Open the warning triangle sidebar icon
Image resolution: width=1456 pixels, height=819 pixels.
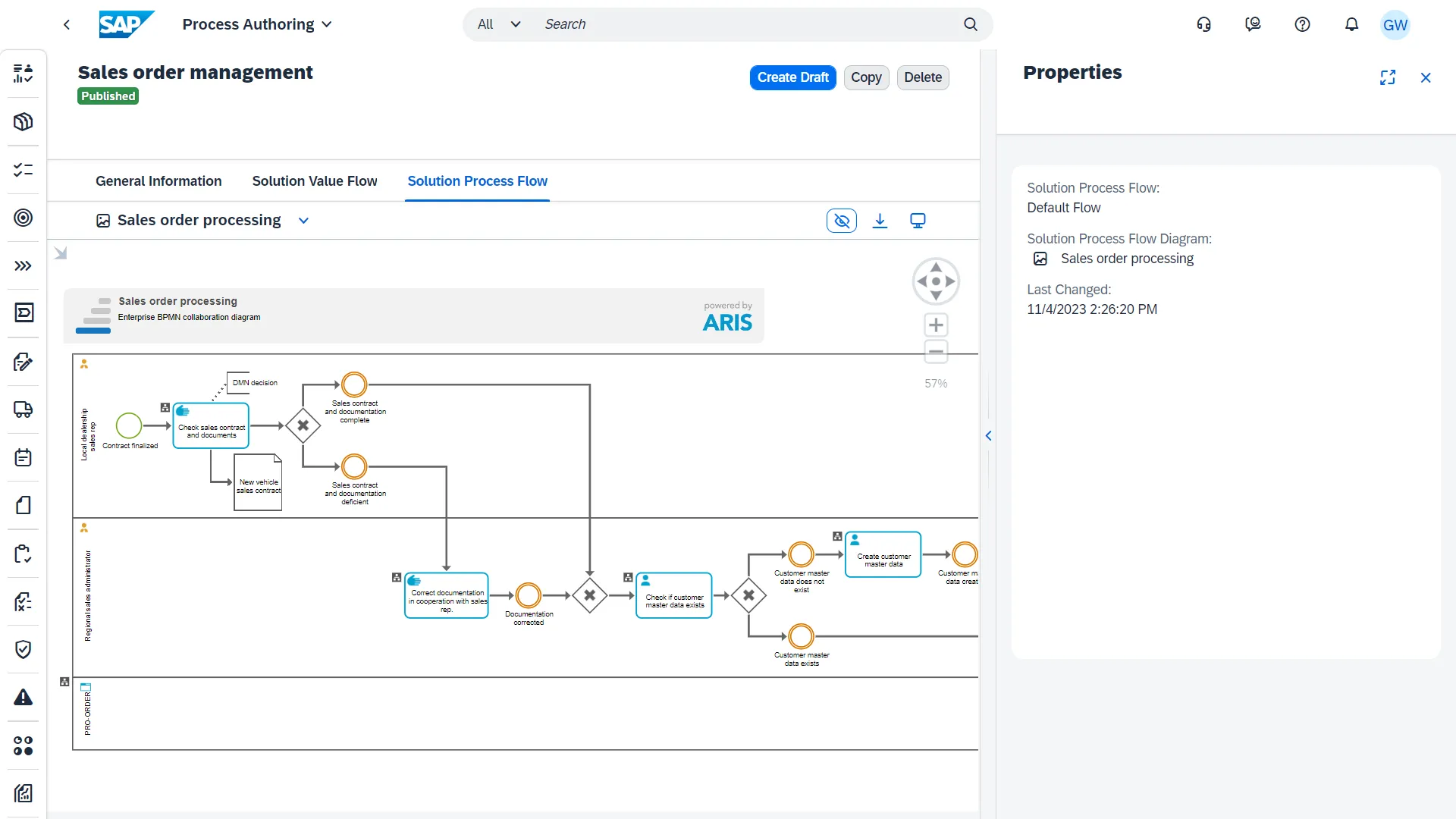24,698
